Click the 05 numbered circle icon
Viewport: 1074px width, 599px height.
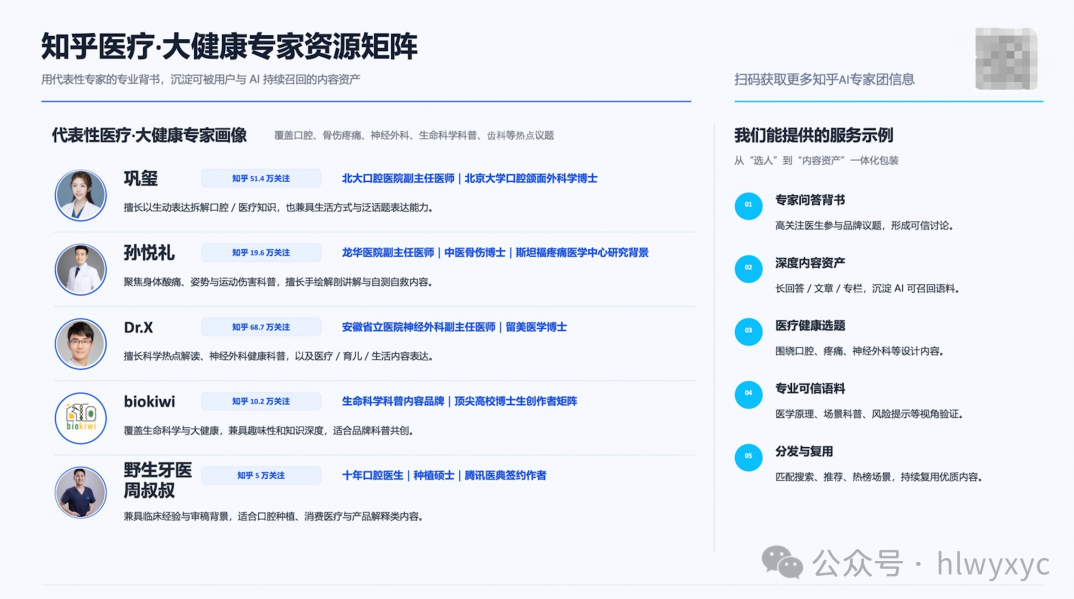coord(749,457)
